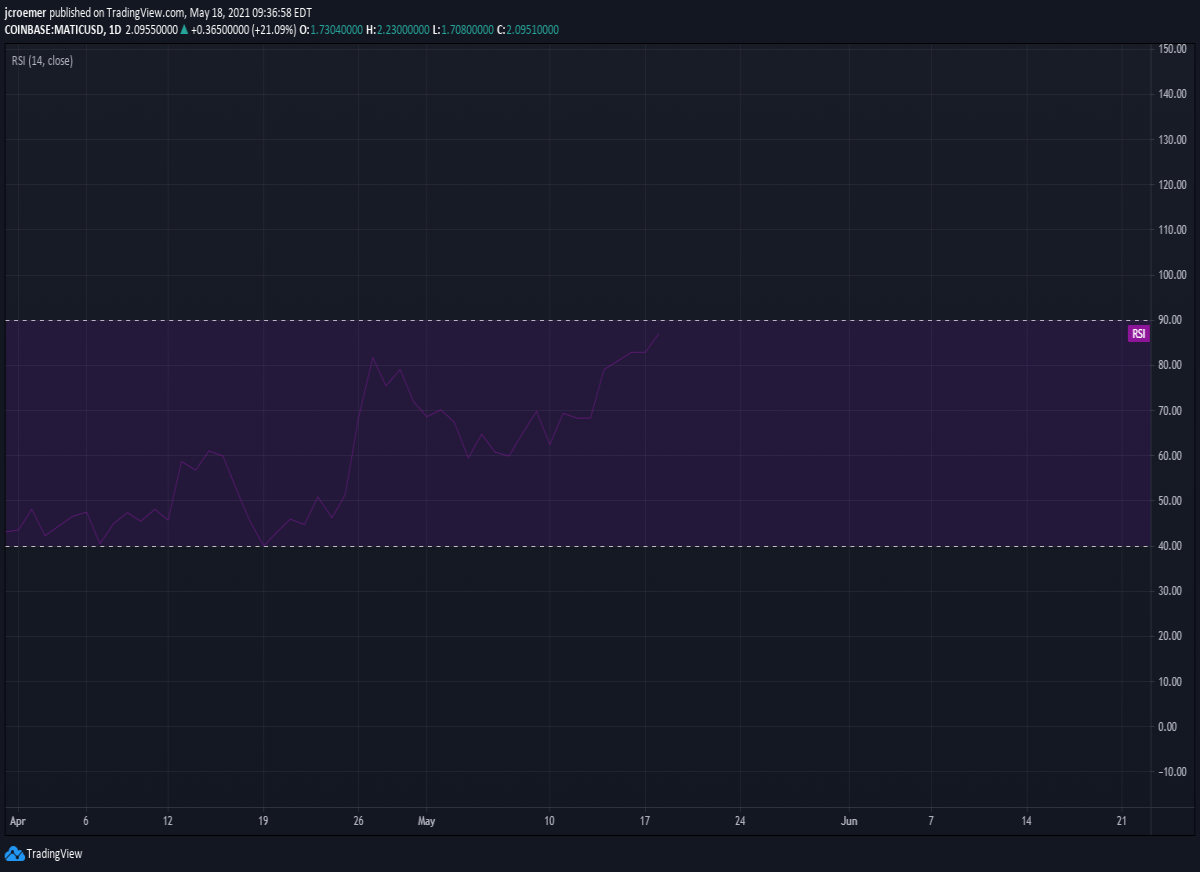The image size is (1200, 872).
Task: Click the COINBASE:MATICUSD symbol title
Action: click(52, 30)
